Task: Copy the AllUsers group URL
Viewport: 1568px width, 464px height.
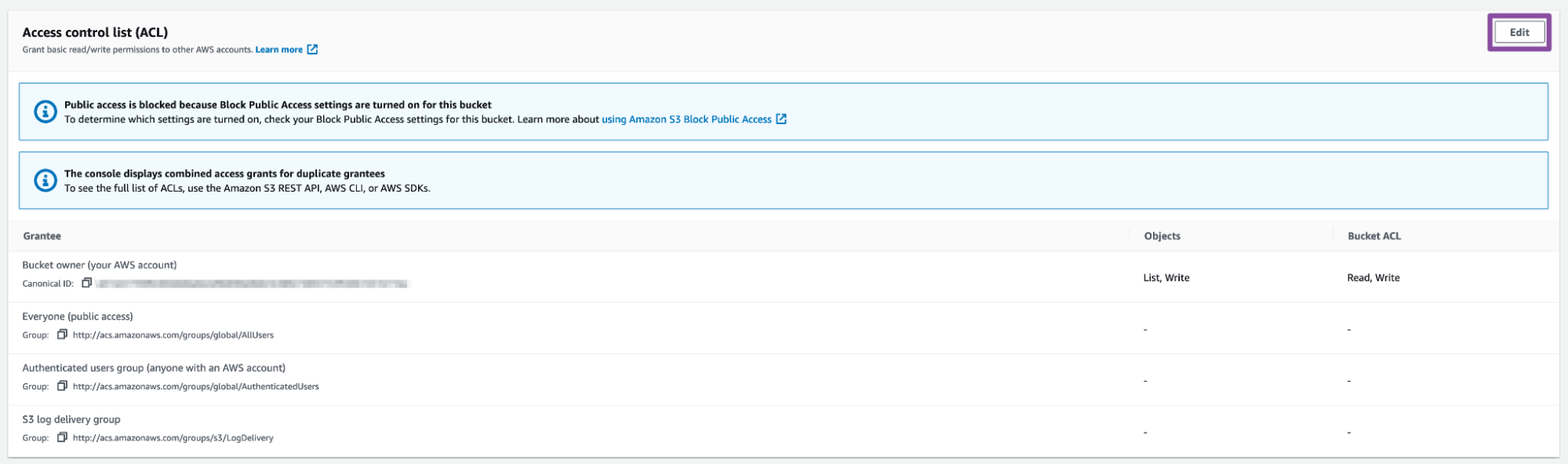Action: (62, 334)
